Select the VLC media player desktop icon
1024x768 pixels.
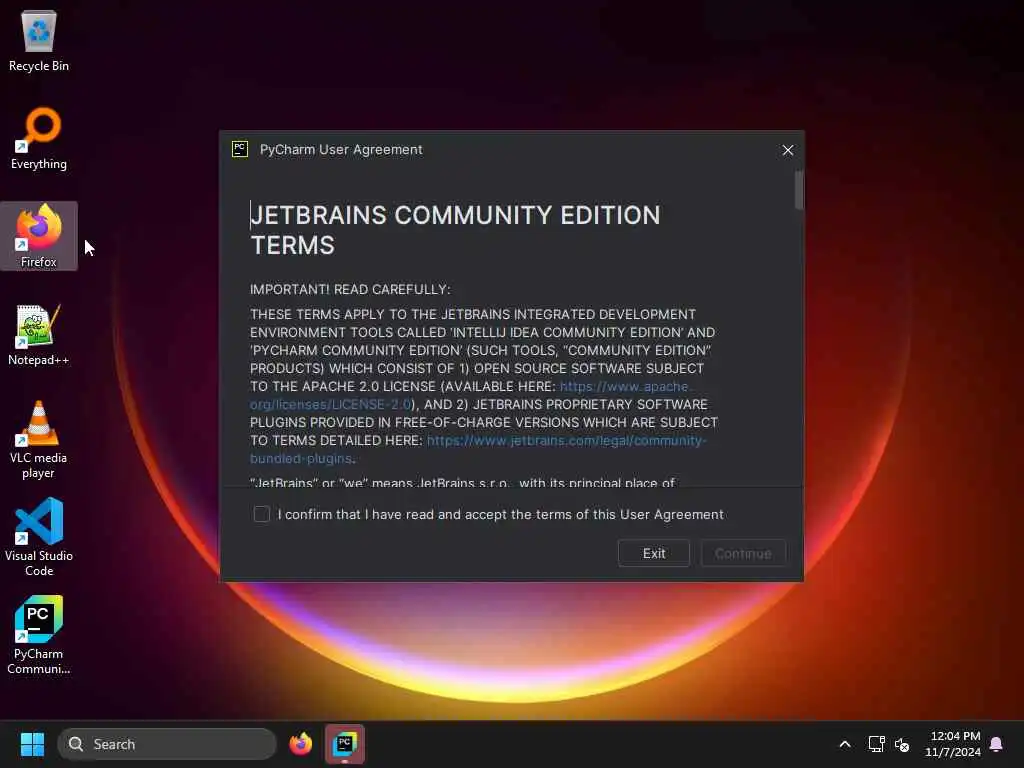tap(39, 440)
